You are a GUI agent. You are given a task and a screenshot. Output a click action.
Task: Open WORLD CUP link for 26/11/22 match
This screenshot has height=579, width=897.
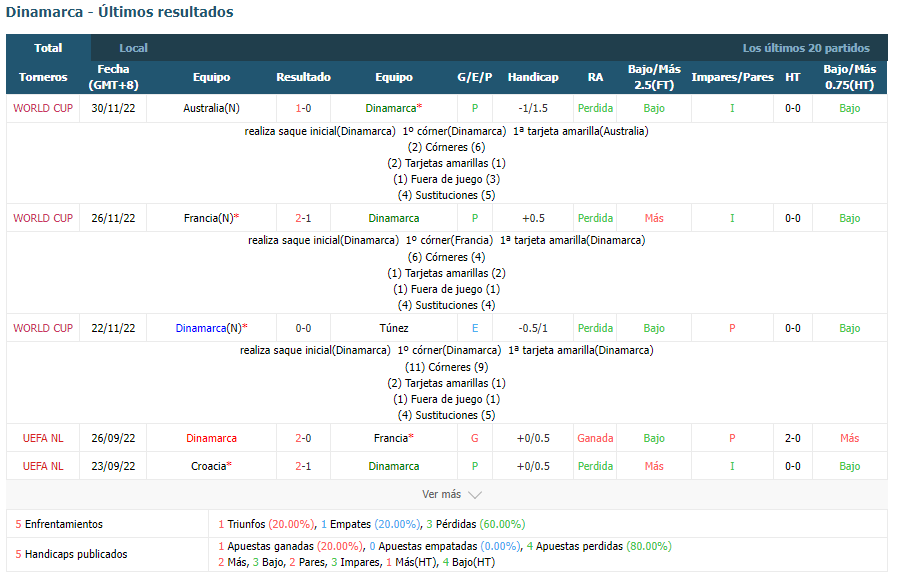[x=43, y=218]
